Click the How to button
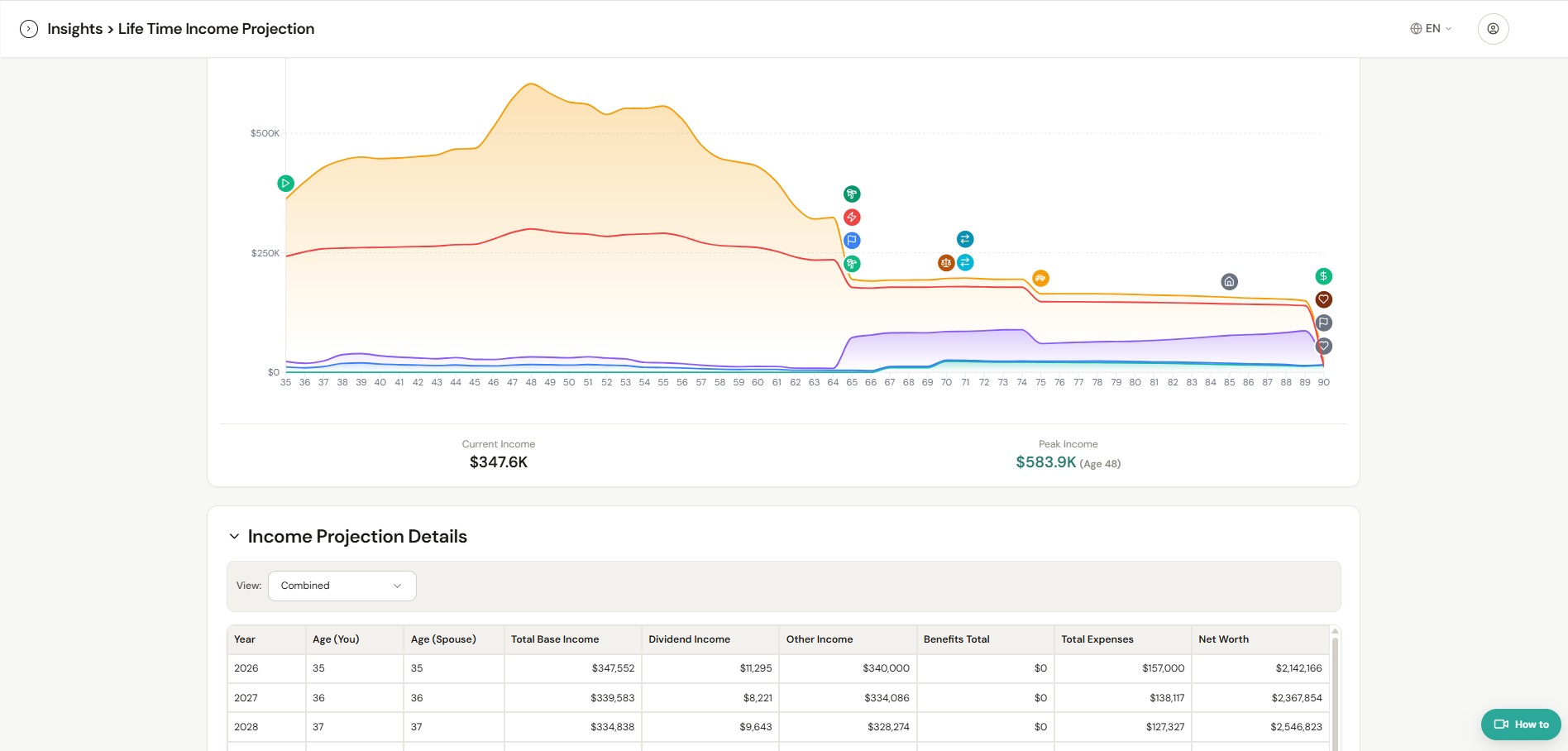1568x751 pixels. pyautogui.click(x=1521, y=725)
